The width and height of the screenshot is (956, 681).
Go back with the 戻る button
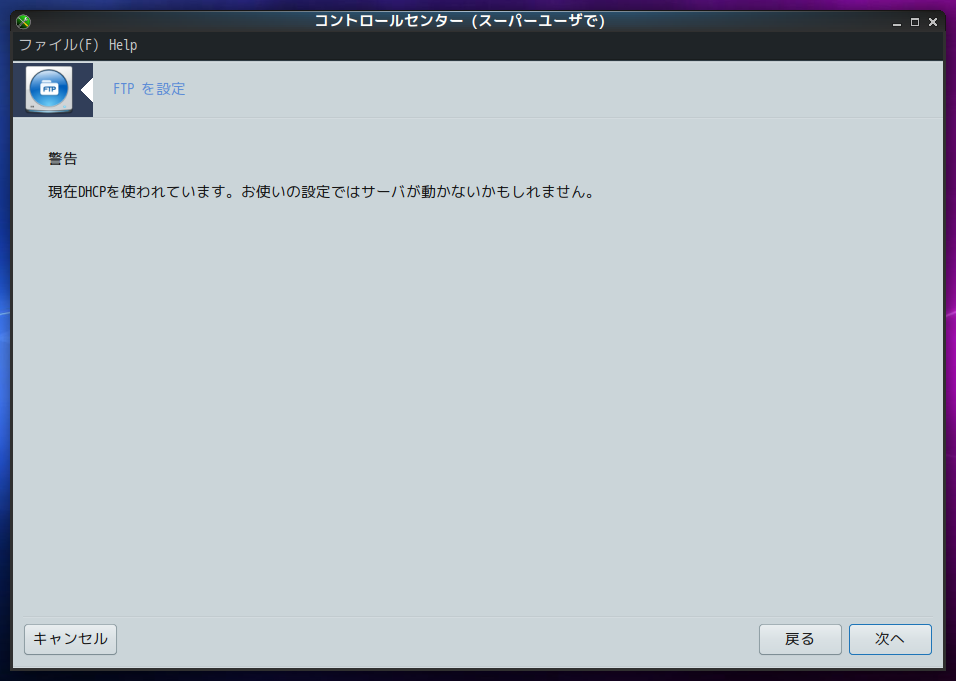(x=800, y=639)
